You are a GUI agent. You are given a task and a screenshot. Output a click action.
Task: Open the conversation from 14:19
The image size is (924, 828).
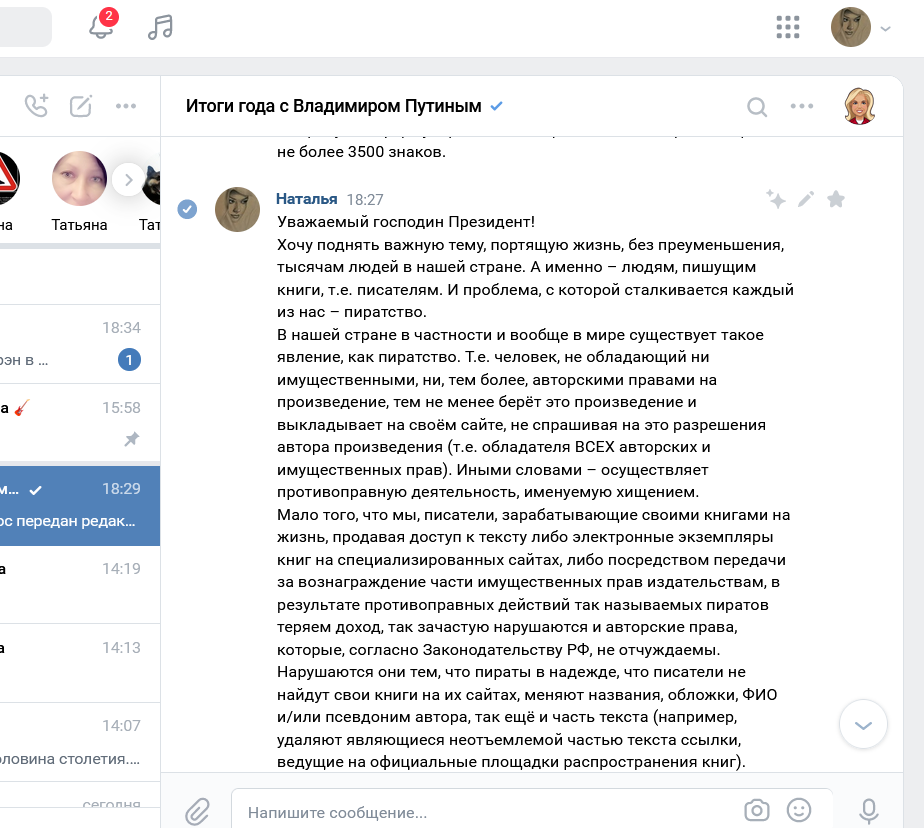coord(80,584)
